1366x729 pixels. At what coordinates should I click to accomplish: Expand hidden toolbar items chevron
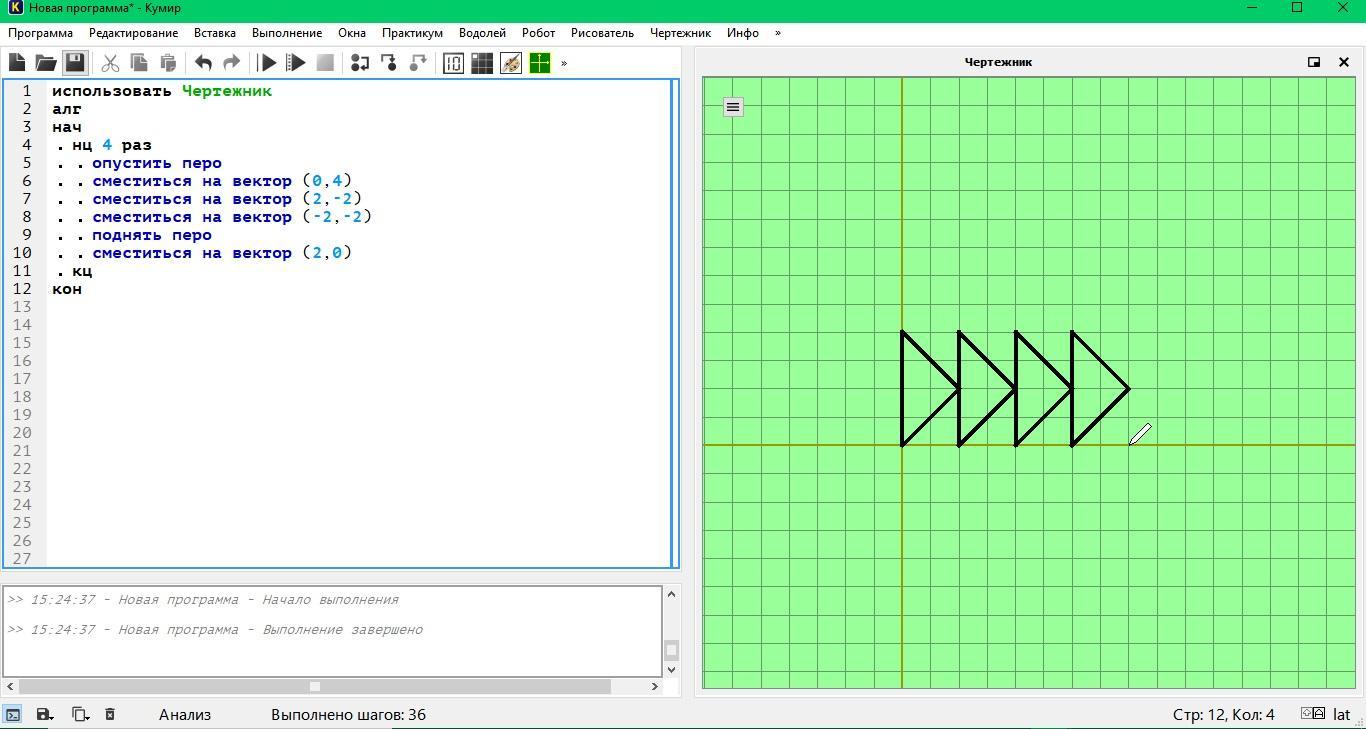(564, 63)
